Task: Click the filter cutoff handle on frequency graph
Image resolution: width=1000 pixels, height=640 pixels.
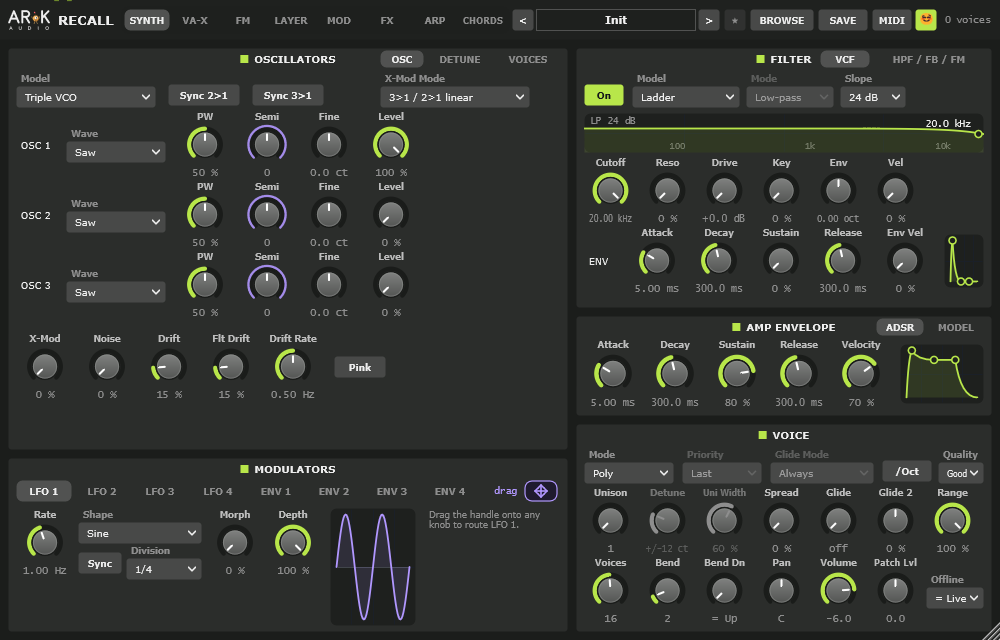Action: (979, 134)
